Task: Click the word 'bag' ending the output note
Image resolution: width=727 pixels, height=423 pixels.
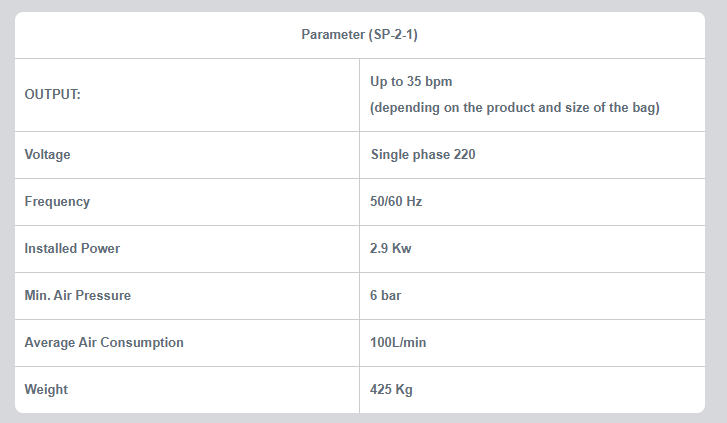Action: click(x=644, y=108)
